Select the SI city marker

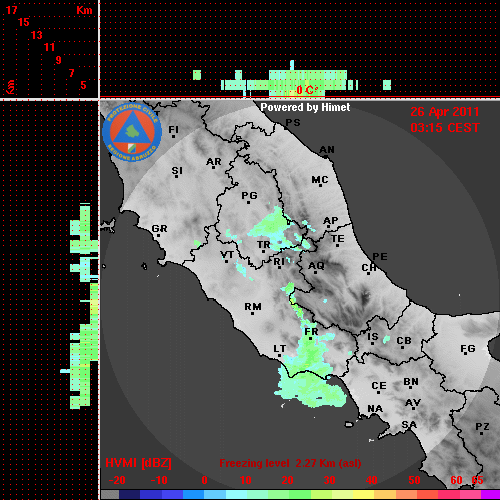pyautogui.click(x=176, y=176)
